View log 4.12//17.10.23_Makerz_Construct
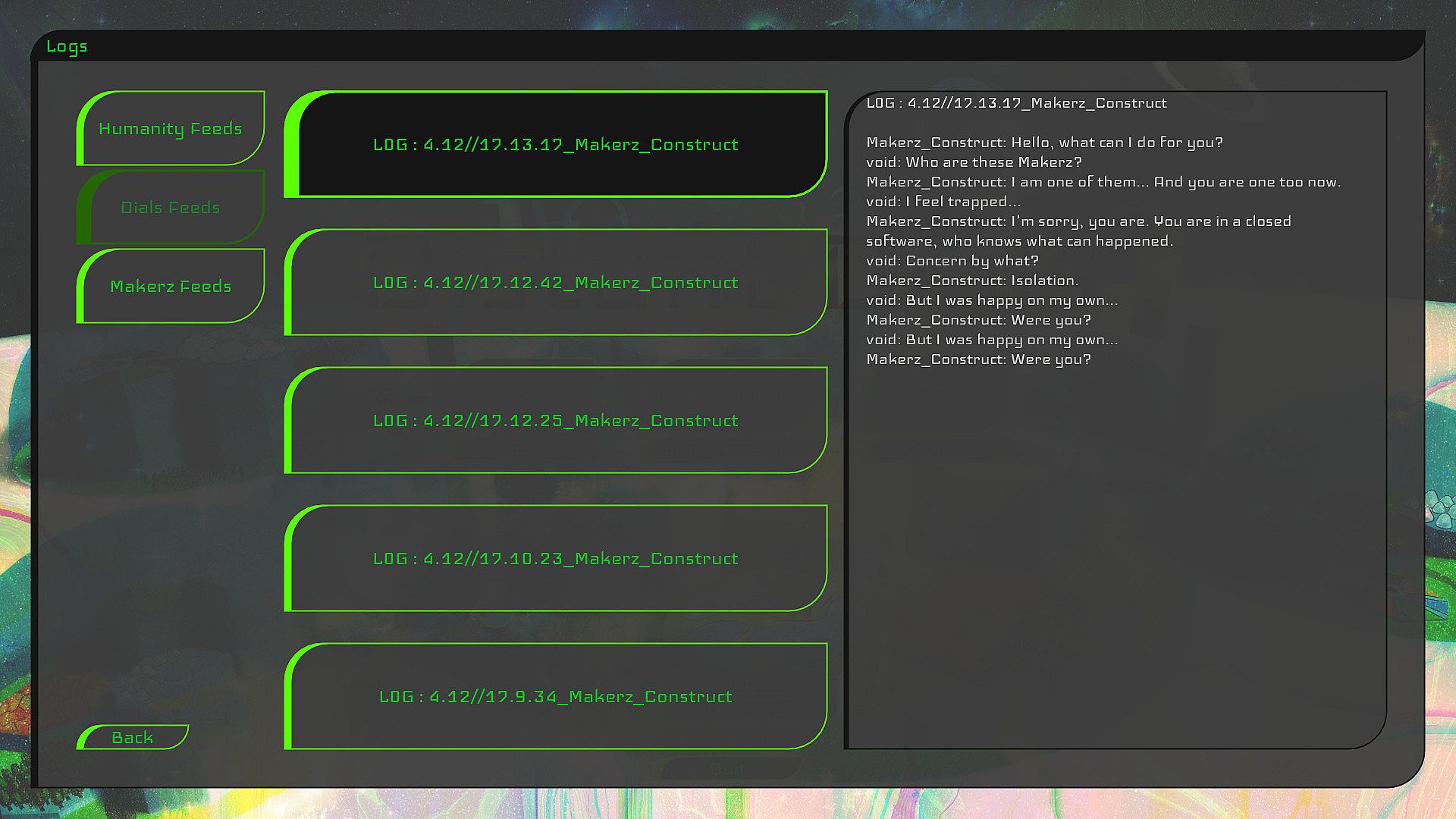The image size is (1456, 819). 556,559
